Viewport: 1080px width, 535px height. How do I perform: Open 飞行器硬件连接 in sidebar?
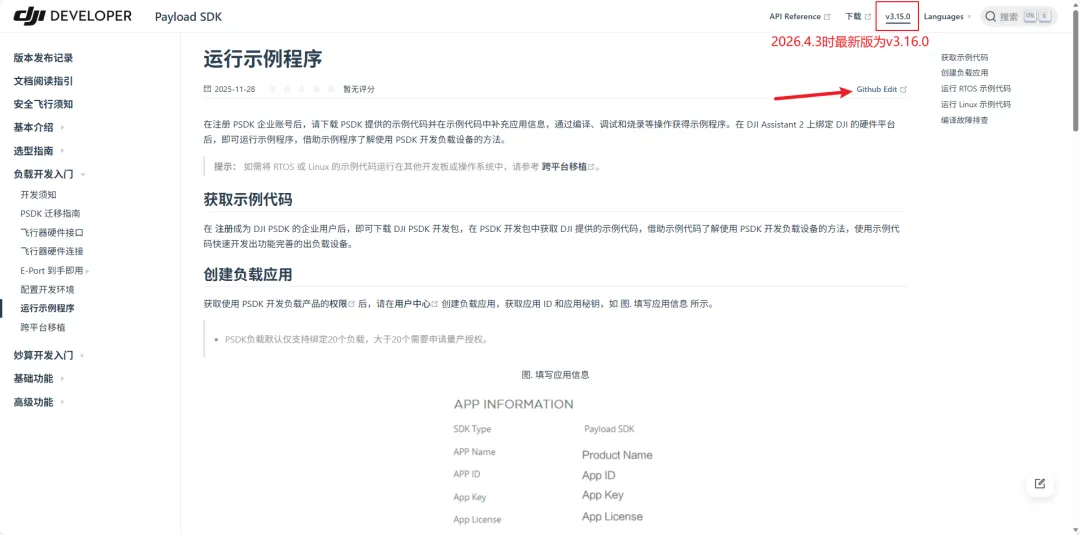(52, 251)
